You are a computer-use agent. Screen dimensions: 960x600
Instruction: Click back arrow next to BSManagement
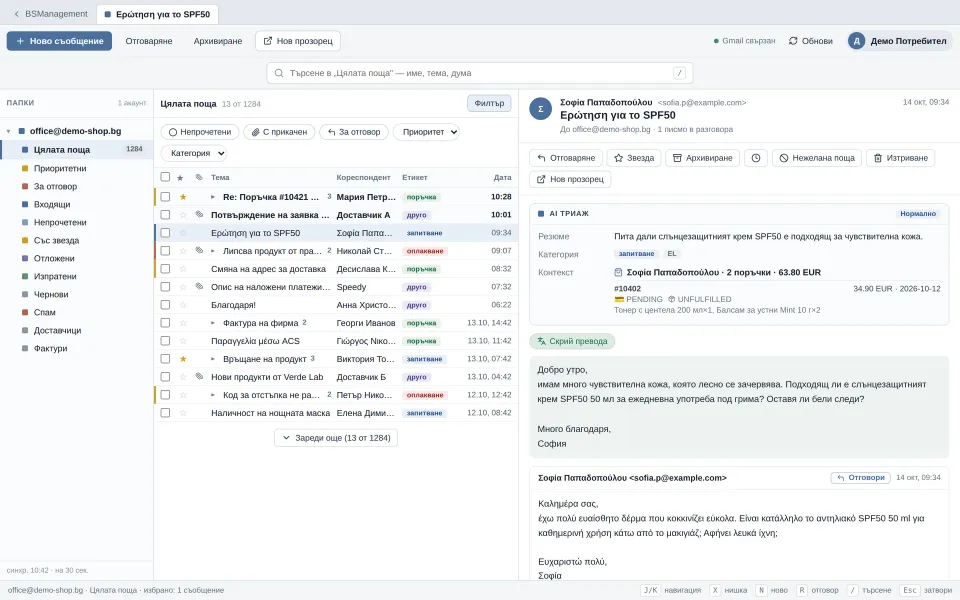coord(17,13)
